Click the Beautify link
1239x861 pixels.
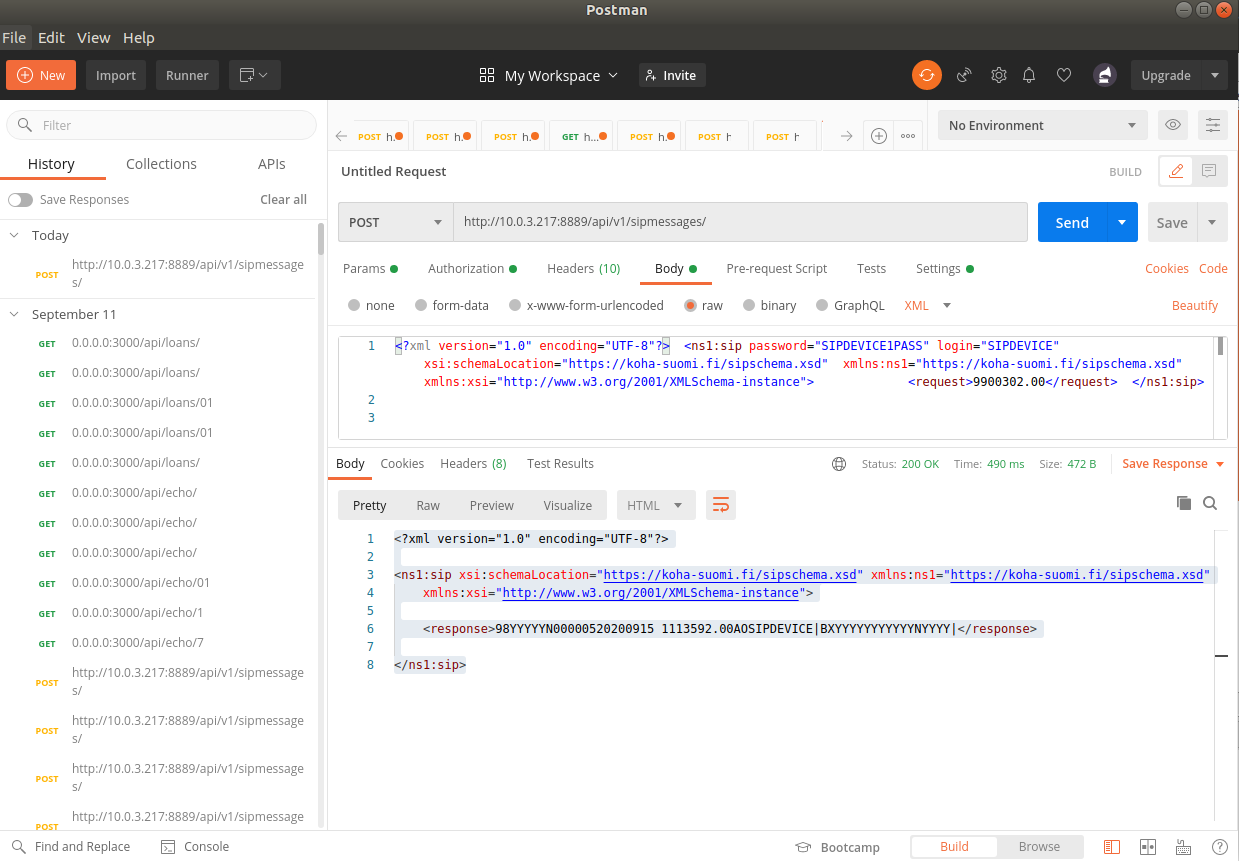(x=1194, y=305)
